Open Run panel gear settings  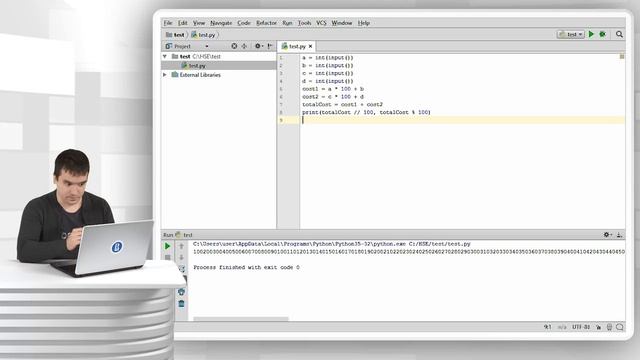(607, 235)
